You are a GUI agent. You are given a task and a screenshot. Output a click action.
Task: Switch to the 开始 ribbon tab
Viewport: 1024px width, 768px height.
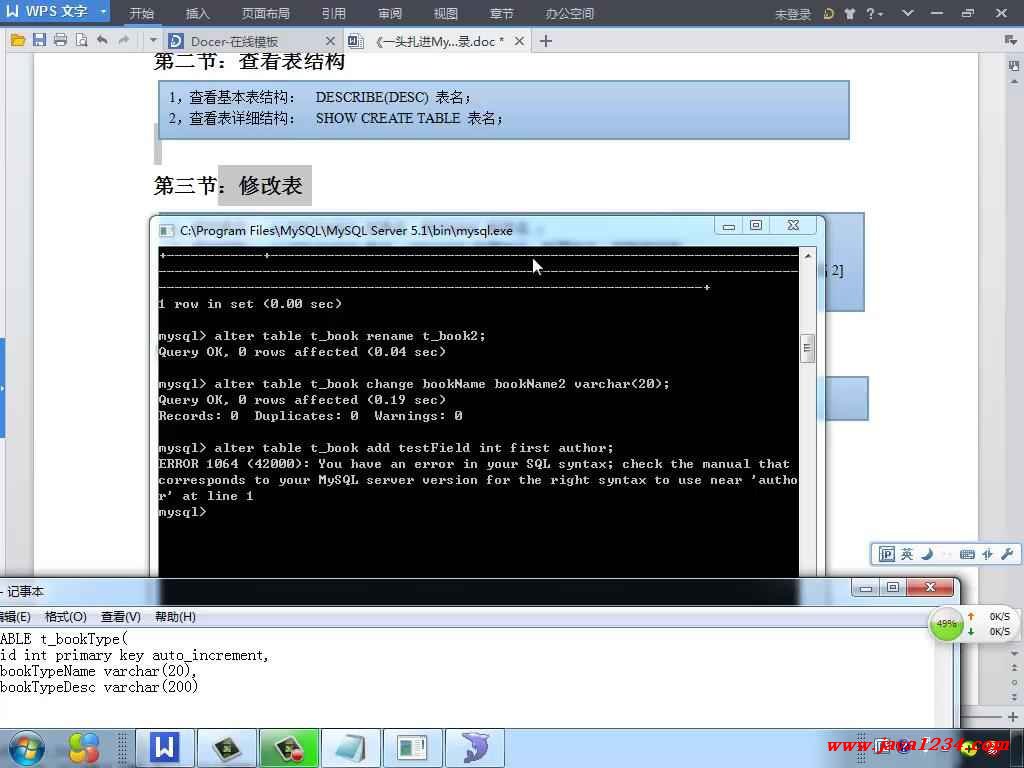pyautogui.click(x=141, y=13)
